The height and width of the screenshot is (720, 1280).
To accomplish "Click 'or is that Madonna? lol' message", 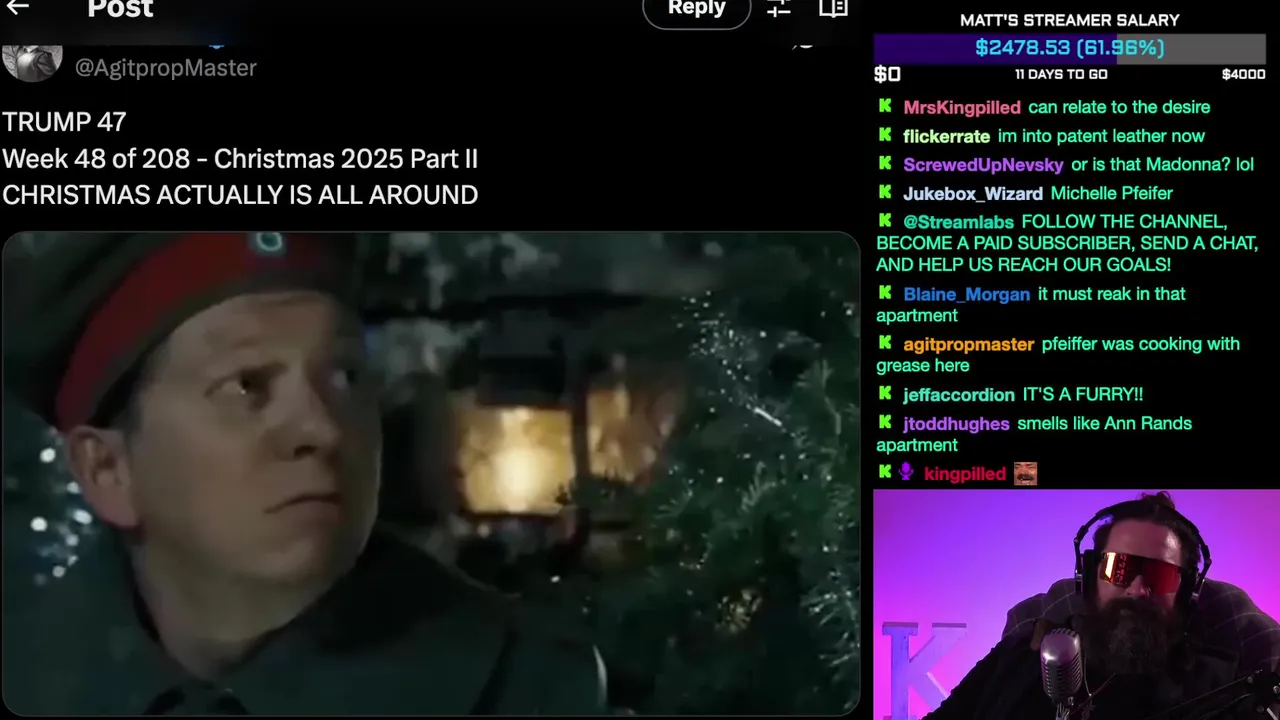I will [x=1162, y=165].
